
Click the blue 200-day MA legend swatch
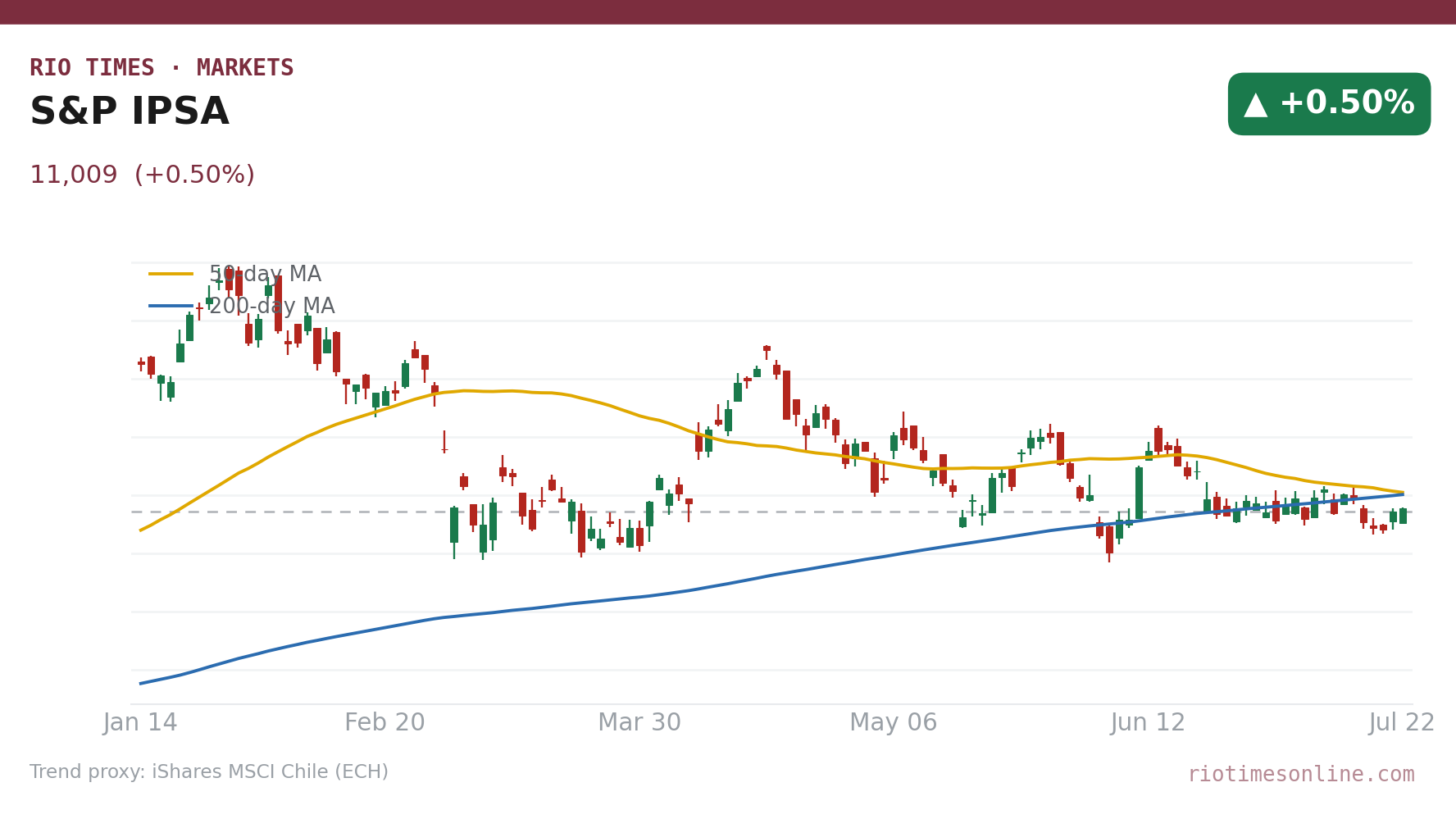coord(171,307)
